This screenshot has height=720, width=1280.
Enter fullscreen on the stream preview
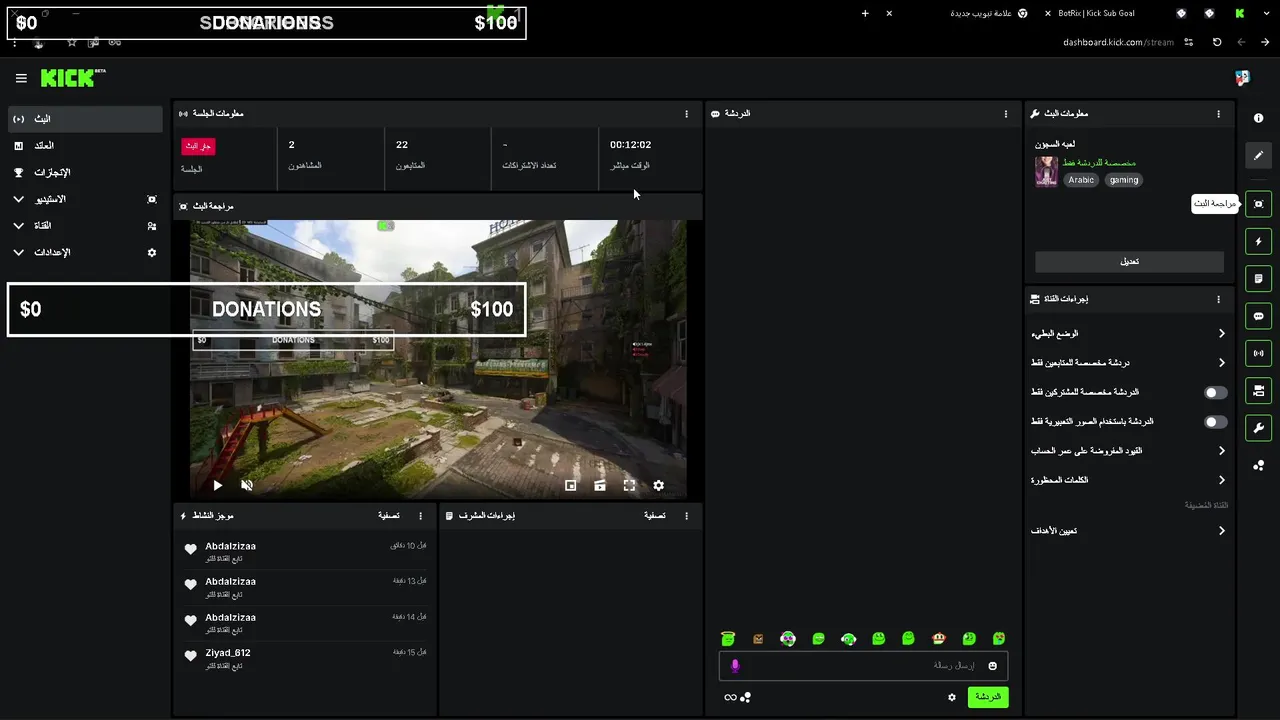point(629,485)
